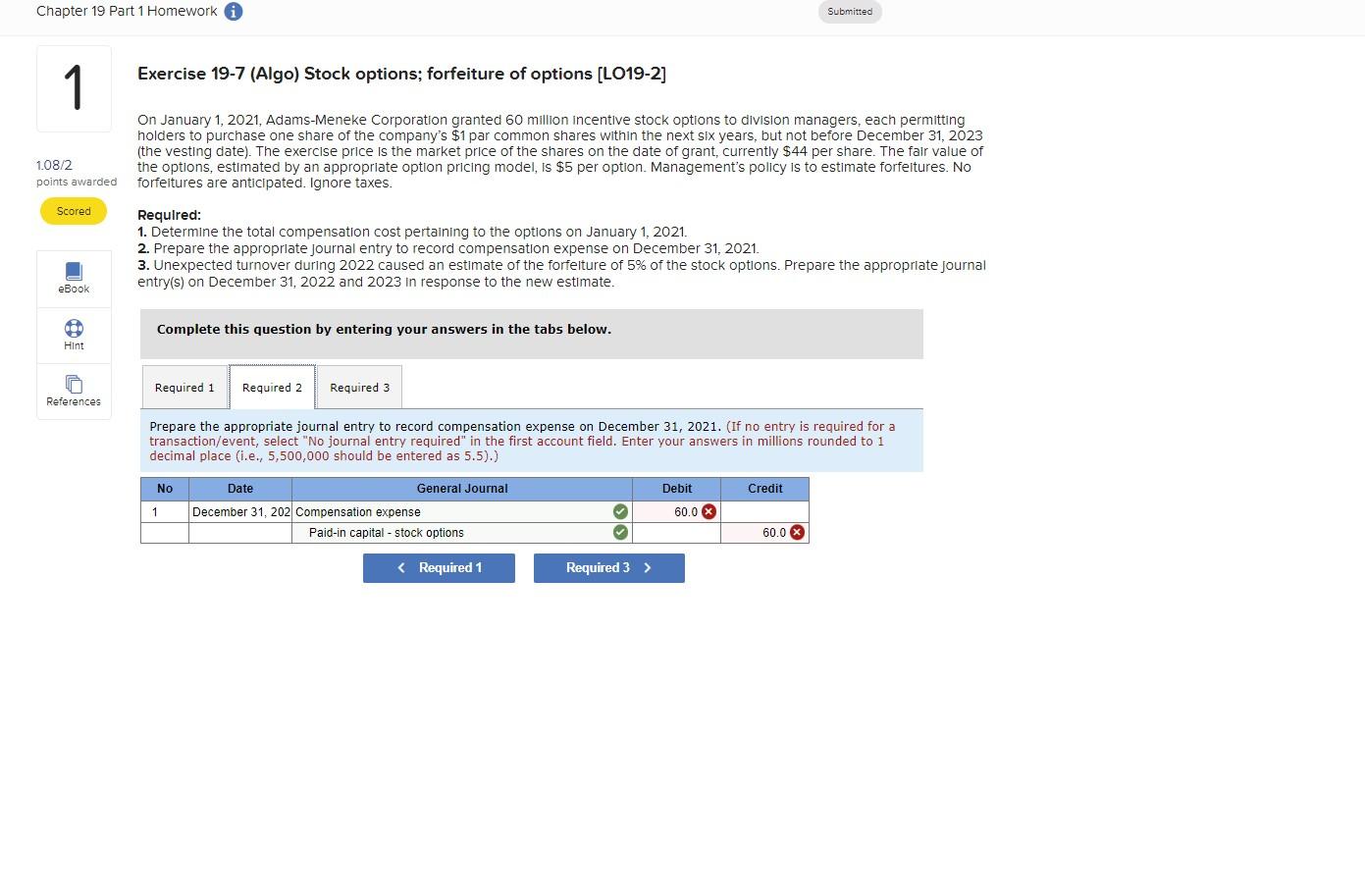This screenshot has width=1365, height=896.
Task: Click the red X beside the 60.0 credit
Action: pos(795,532)
